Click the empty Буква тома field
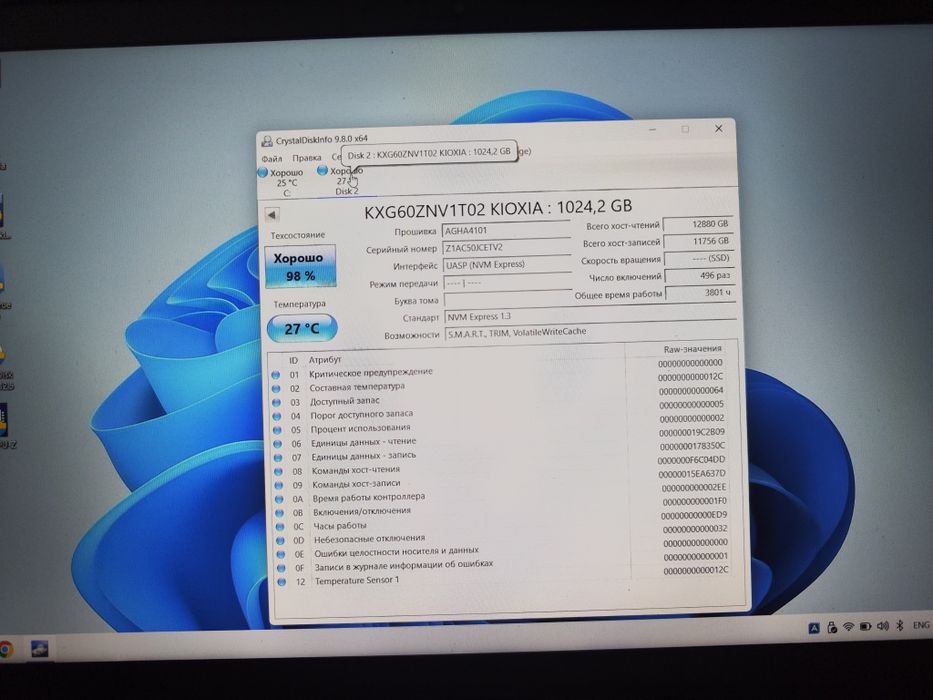Image resolution: width=933 pixels, height=700 pixels. [x=509, y=299]
